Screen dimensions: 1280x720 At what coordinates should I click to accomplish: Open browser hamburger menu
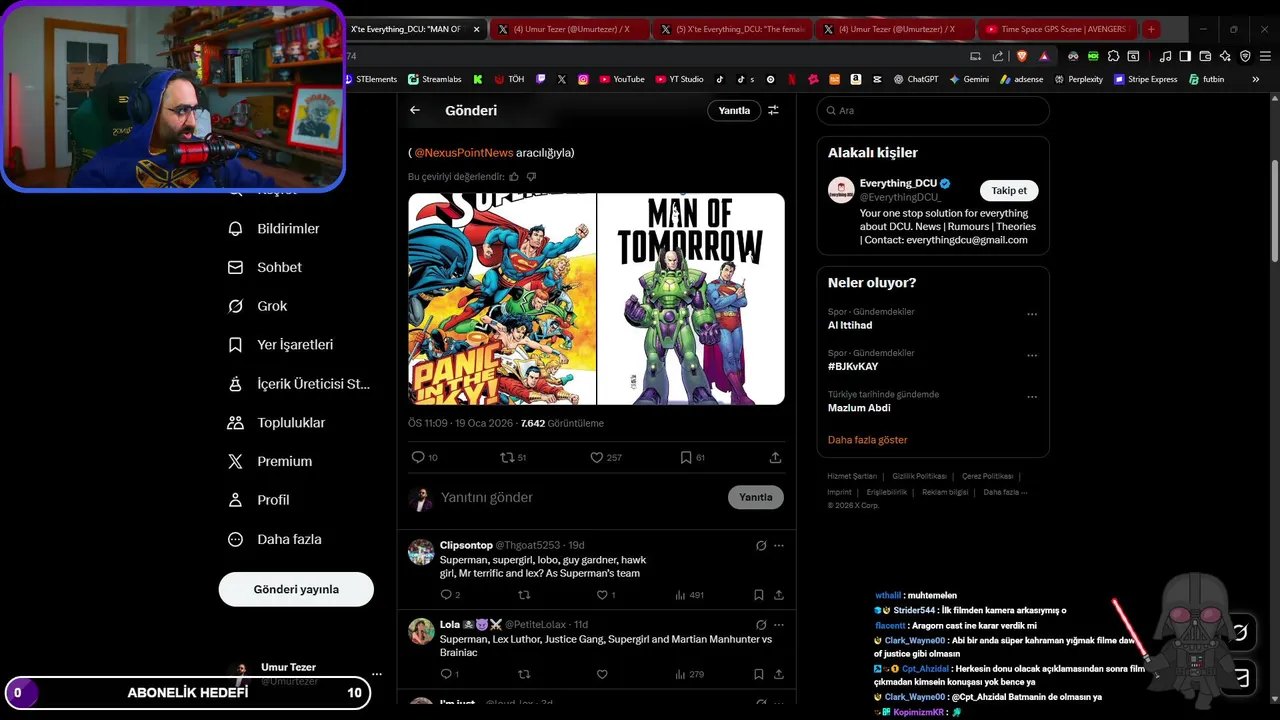1265,56
